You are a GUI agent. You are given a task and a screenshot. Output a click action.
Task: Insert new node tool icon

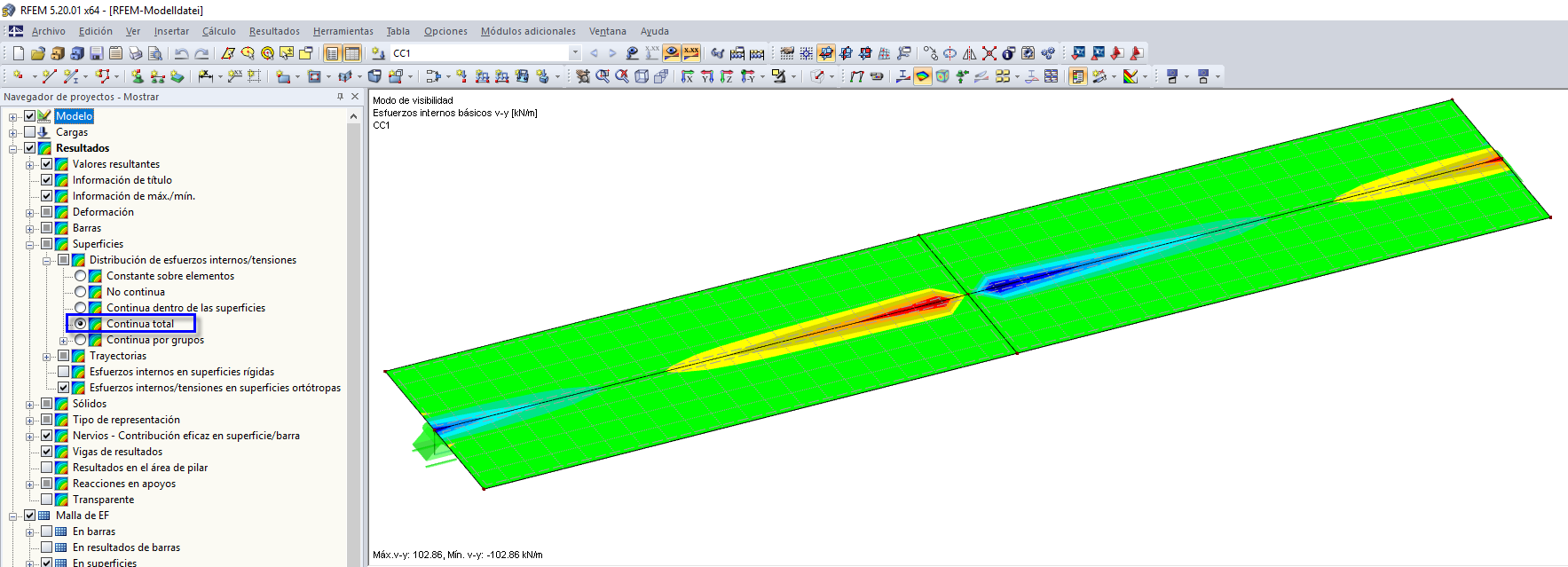pos(18,76)
